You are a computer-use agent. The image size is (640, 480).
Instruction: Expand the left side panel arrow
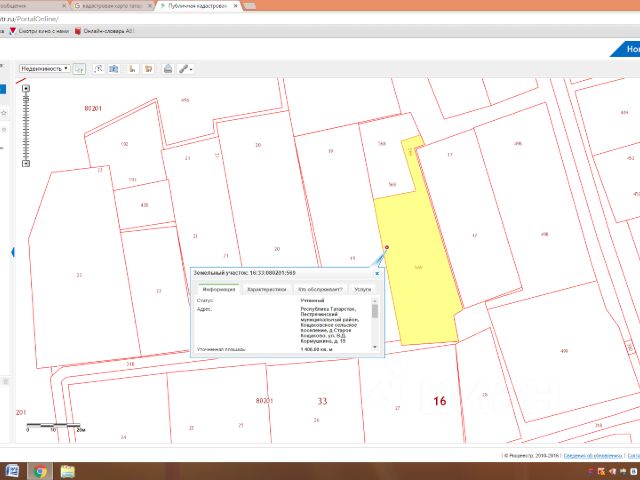point(11,253)
